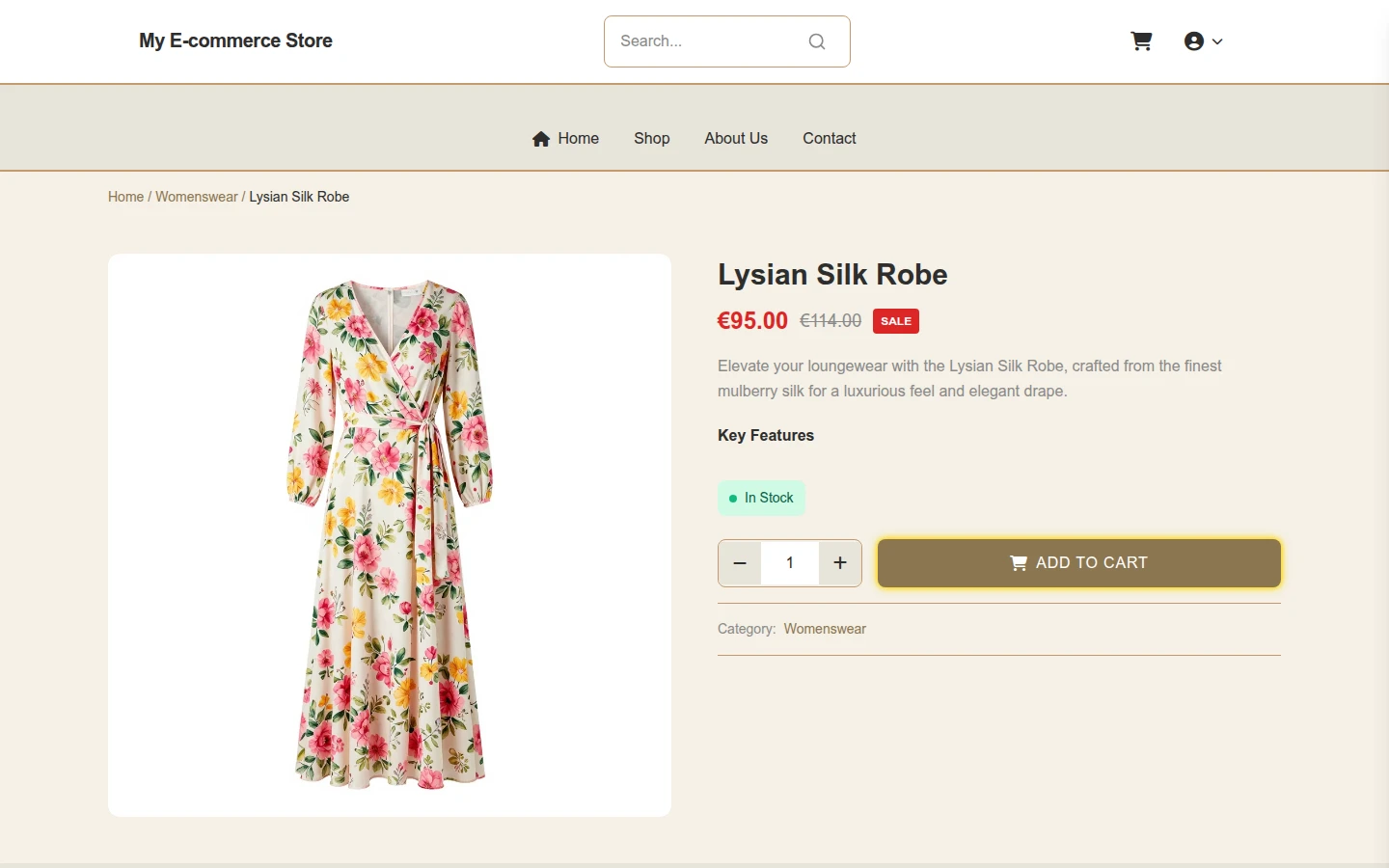Open the Contact nav link

pos(830,139)
